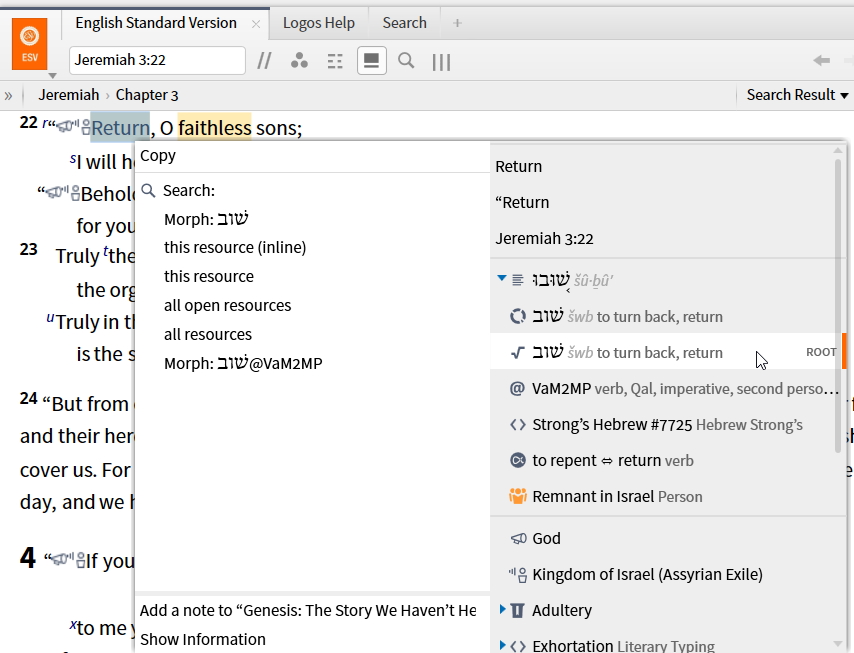Click the Exhortation angle-brackets icon
The height and width of the screenshot is (653, 854).
click(518, 646)
